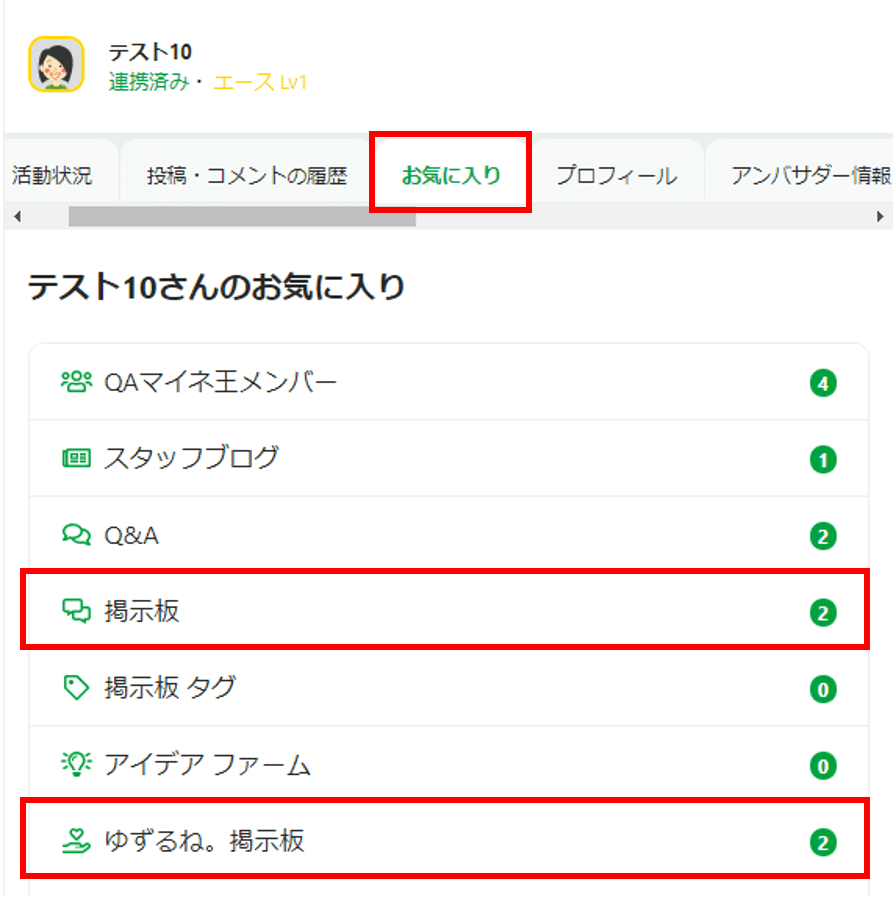Screen dimensions: 893x897
Task: Open the スタッフブログ favorites link
Action: [191, 459]
